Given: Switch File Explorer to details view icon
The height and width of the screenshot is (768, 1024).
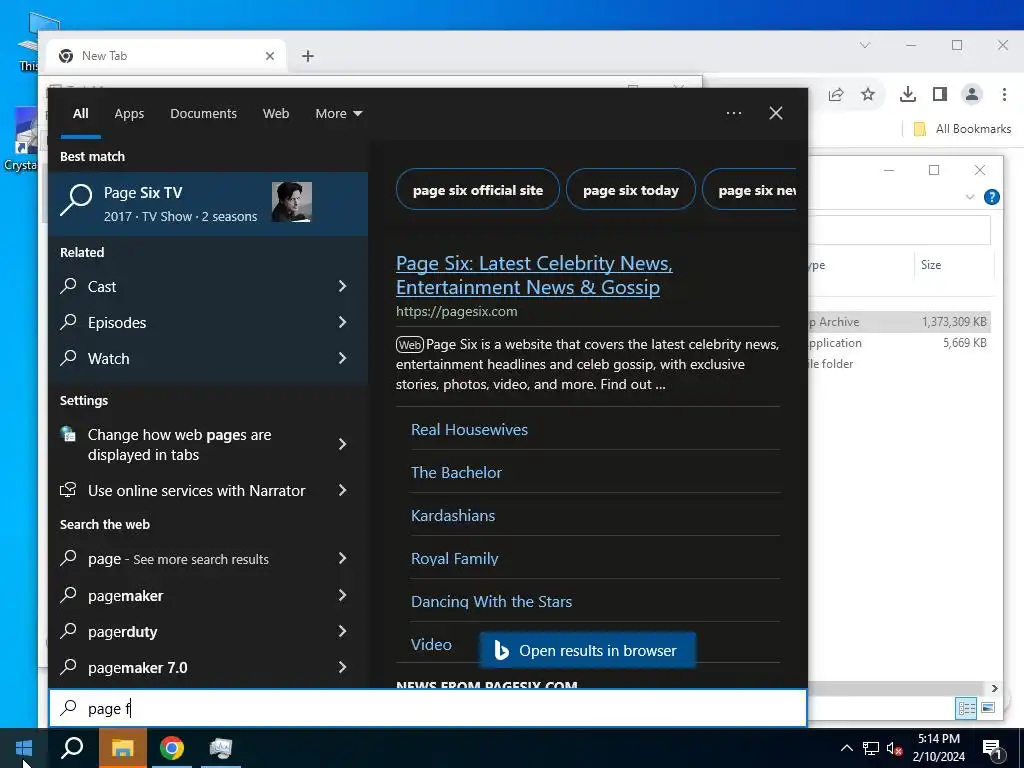Looking at the screenshot, I should pyautogui.click(x=967, y=708).
